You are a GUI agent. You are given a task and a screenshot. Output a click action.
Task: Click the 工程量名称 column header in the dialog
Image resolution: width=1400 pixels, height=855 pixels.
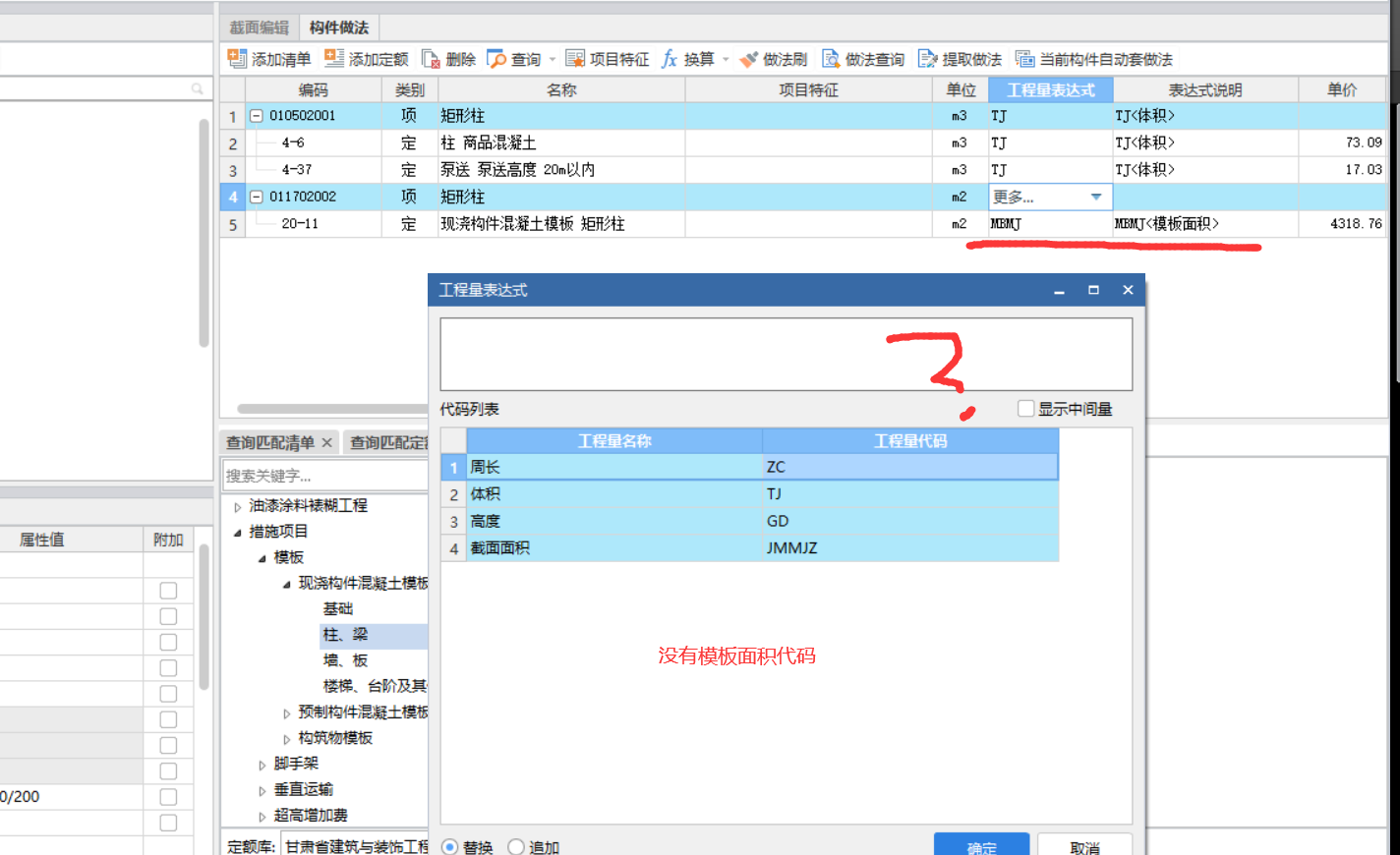pos(614,440)
